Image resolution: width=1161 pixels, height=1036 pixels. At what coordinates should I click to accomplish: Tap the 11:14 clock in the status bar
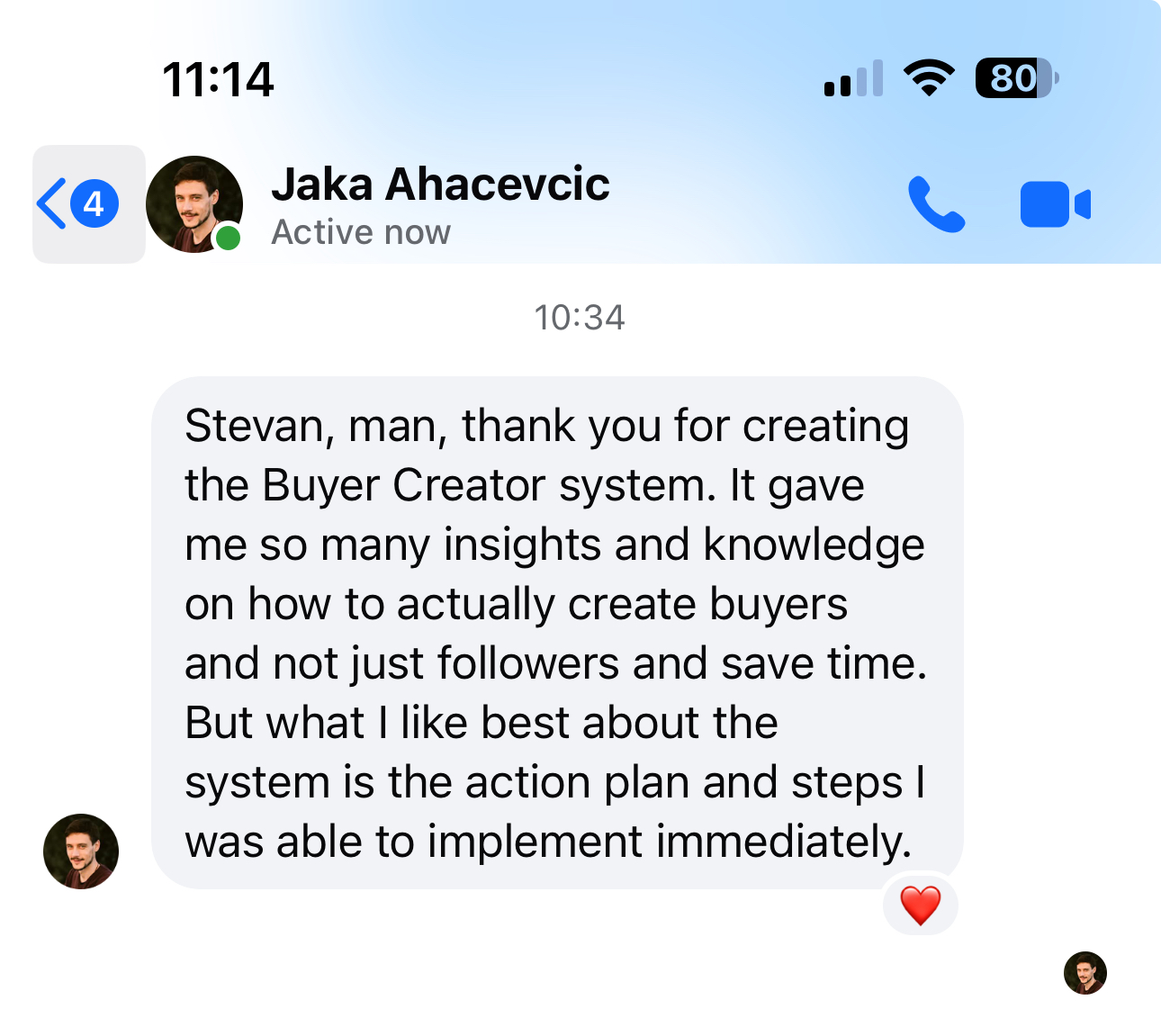tap(218, 79)
